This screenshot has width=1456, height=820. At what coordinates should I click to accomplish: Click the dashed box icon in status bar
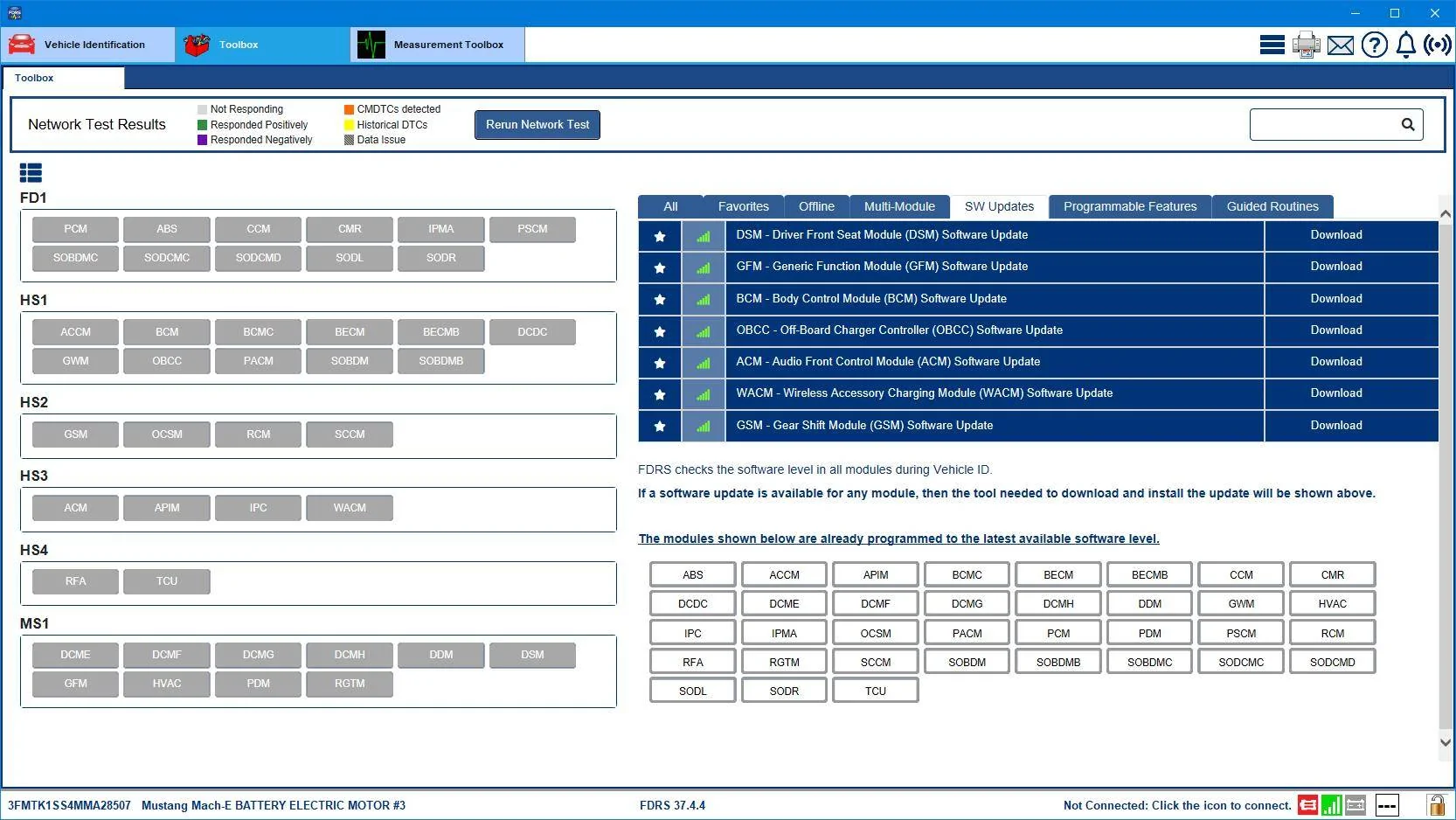(x=1387, y=805)
